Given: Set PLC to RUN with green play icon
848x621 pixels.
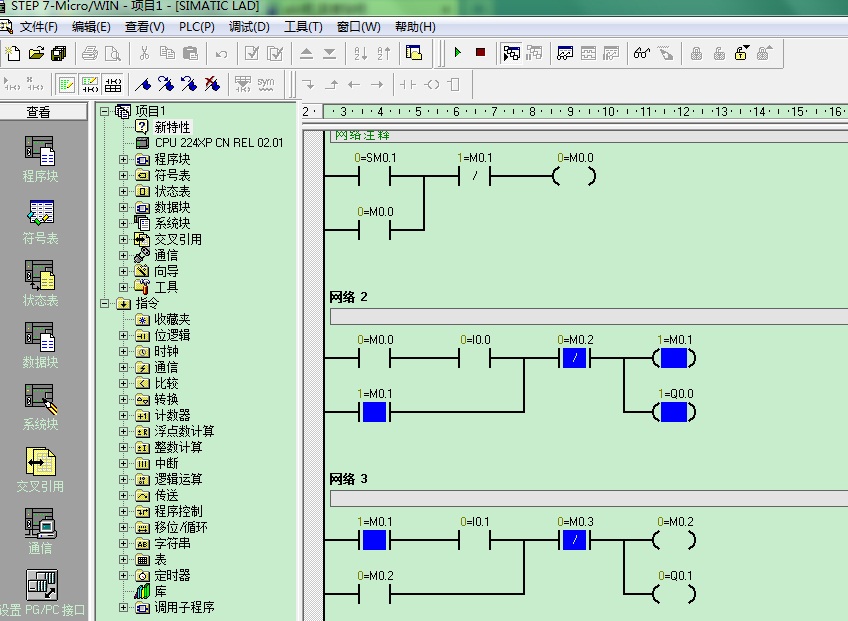Looking at the screenshot, I should click(458, 52).
